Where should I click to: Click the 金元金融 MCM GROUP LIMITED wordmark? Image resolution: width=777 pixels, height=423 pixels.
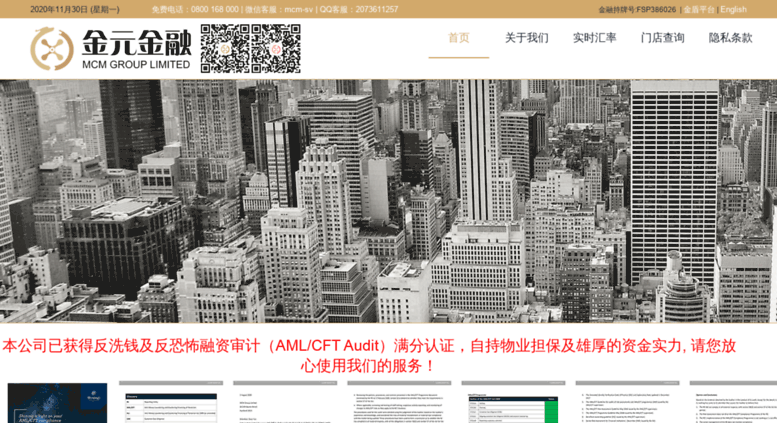pyautogui.click(x=136, y=49)
